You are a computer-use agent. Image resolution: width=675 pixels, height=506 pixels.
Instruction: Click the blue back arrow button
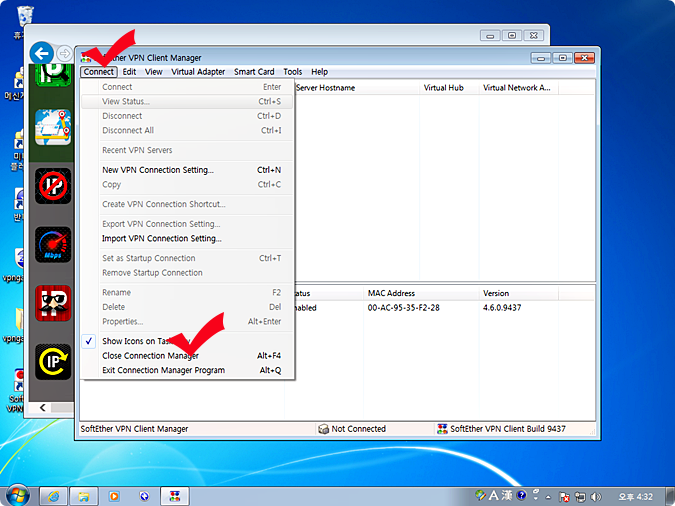[x=42, y=54]
